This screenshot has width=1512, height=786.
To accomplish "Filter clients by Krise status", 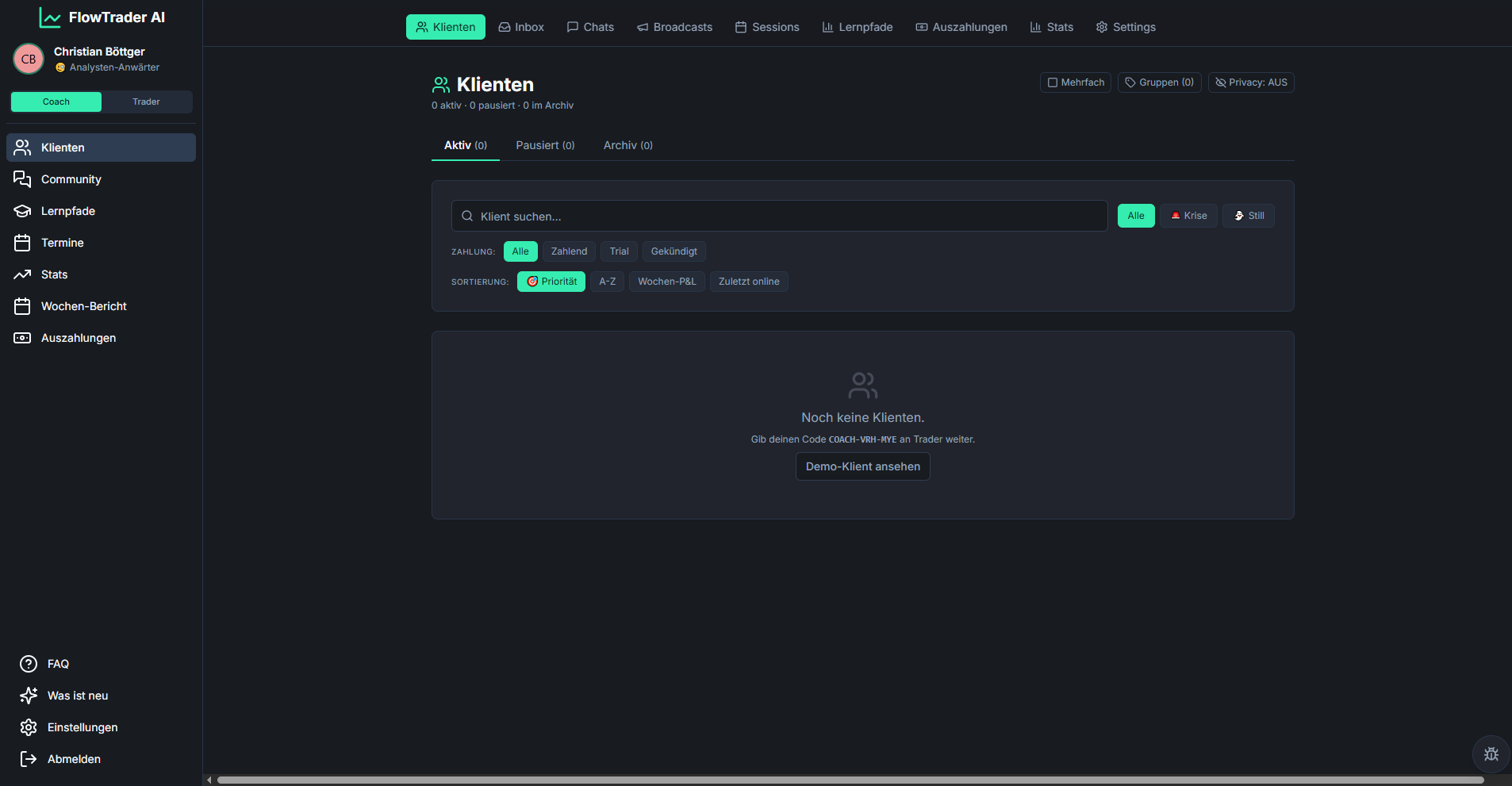I will (x=1188, y=216).
